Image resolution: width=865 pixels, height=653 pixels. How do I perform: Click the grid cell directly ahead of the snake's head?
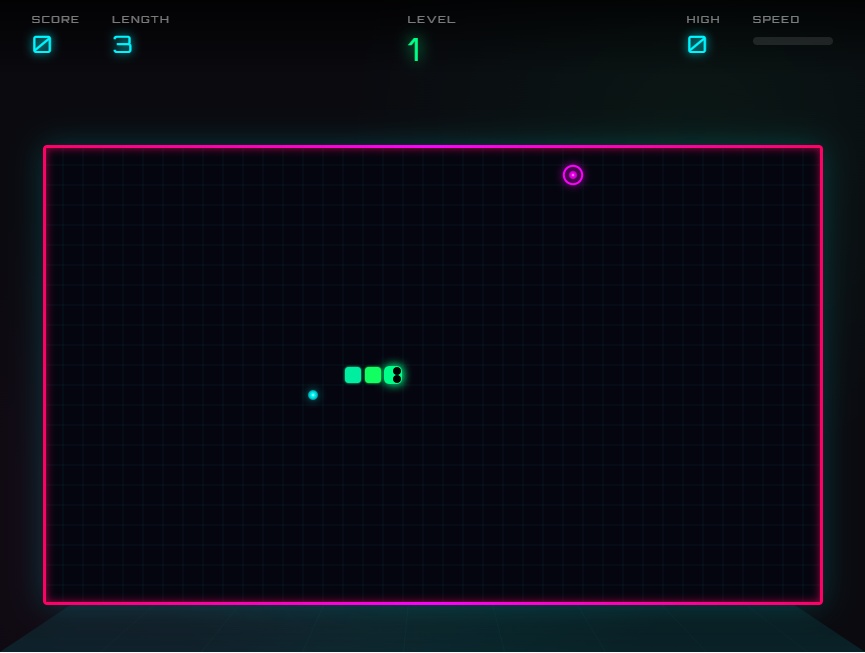(x=413, y=375)
